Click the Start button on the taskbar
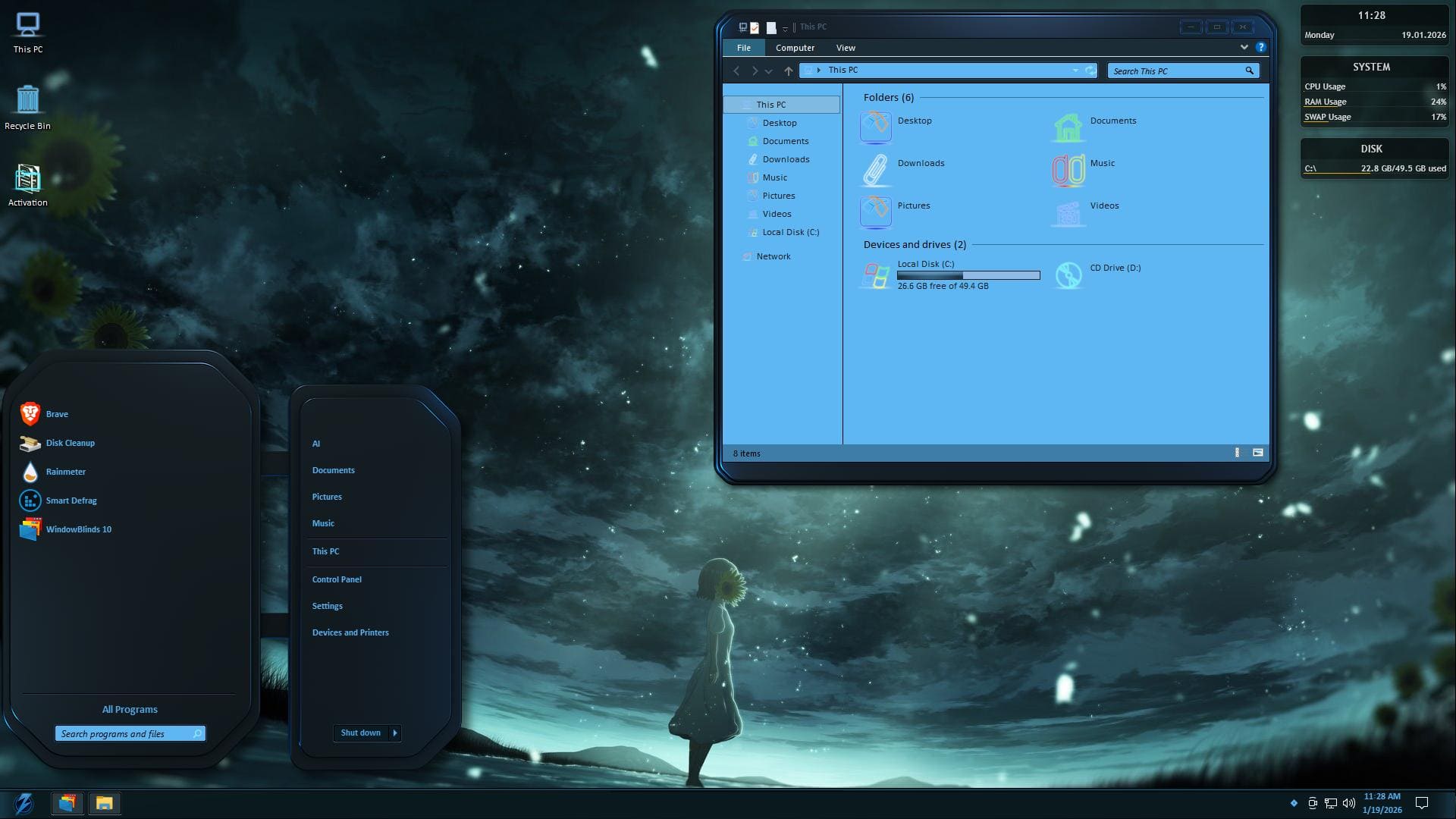This screenshot has width=1456, height=819. point(24,803)
